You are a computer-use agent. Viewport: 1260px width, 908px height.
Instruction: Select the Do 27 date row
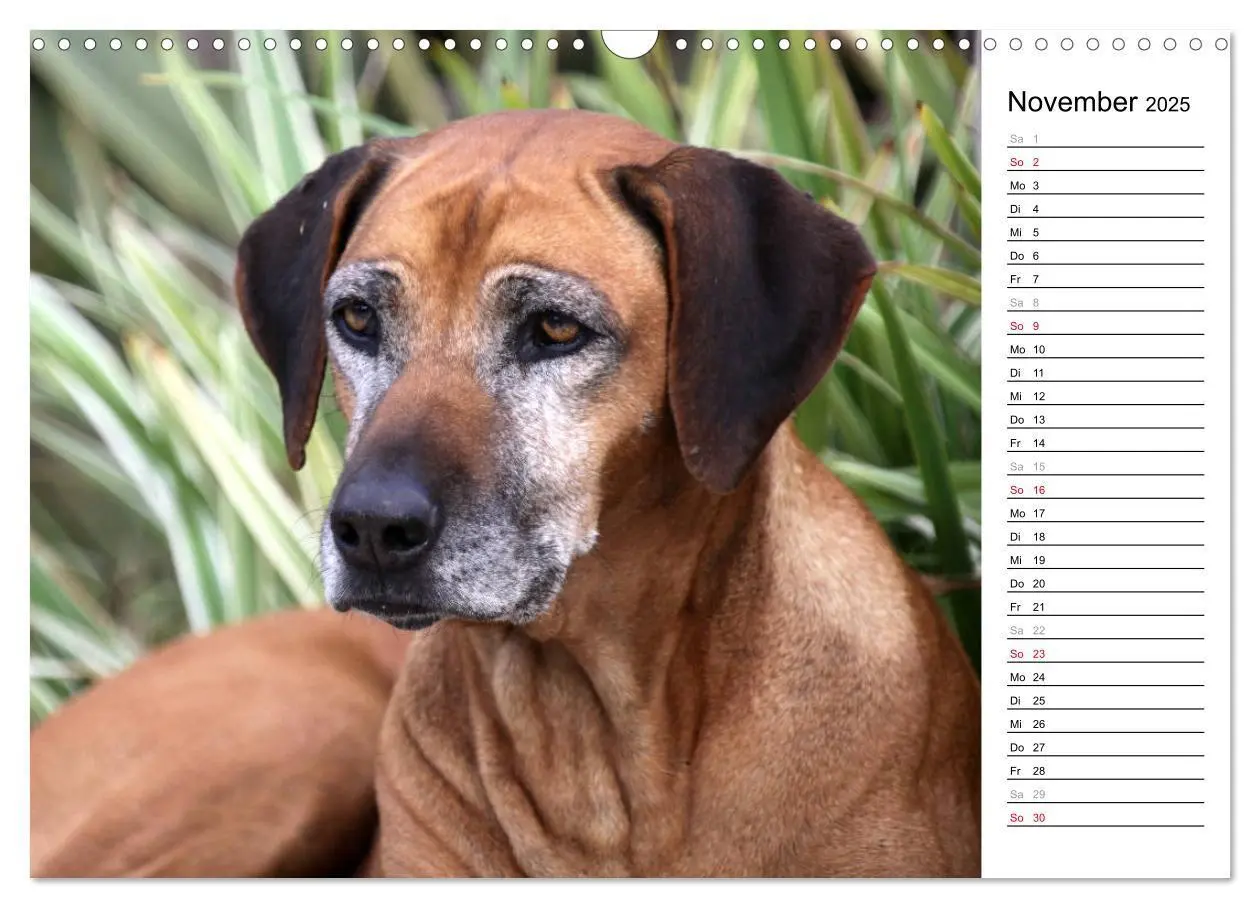[1105, 747]
